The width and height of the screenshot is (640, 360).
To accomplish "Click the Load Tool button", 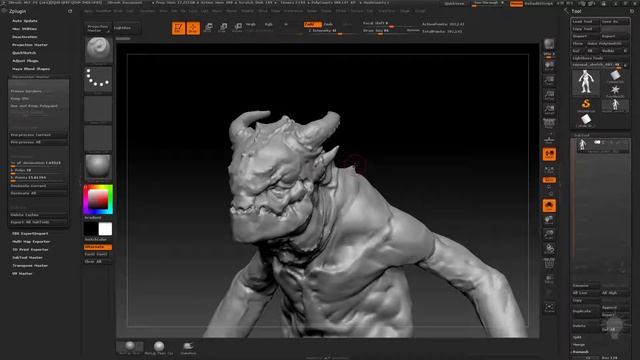I will 585,21.
